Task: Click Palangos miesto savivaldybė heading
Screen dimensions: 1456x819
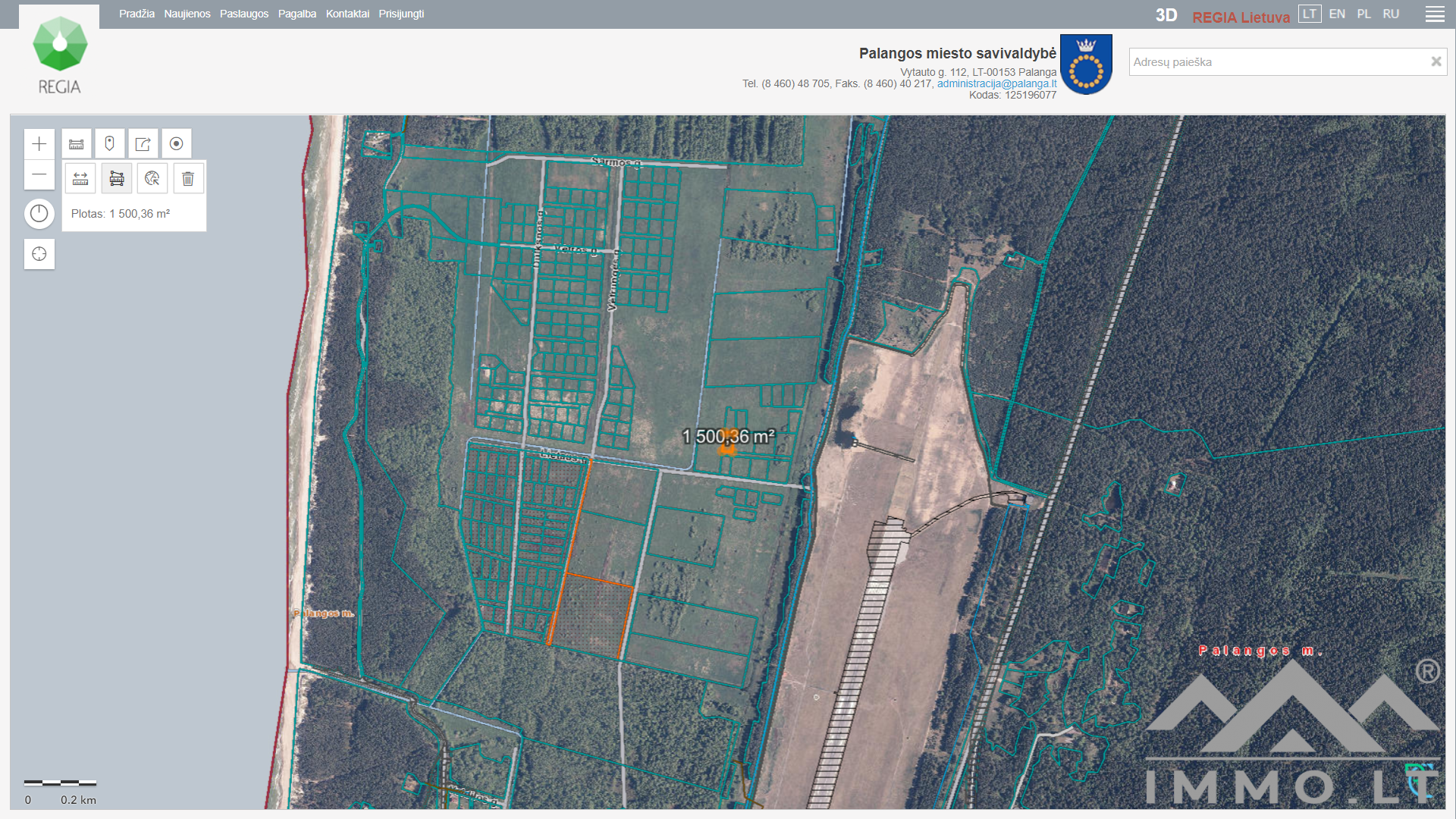Action: (x=957, y=53)
